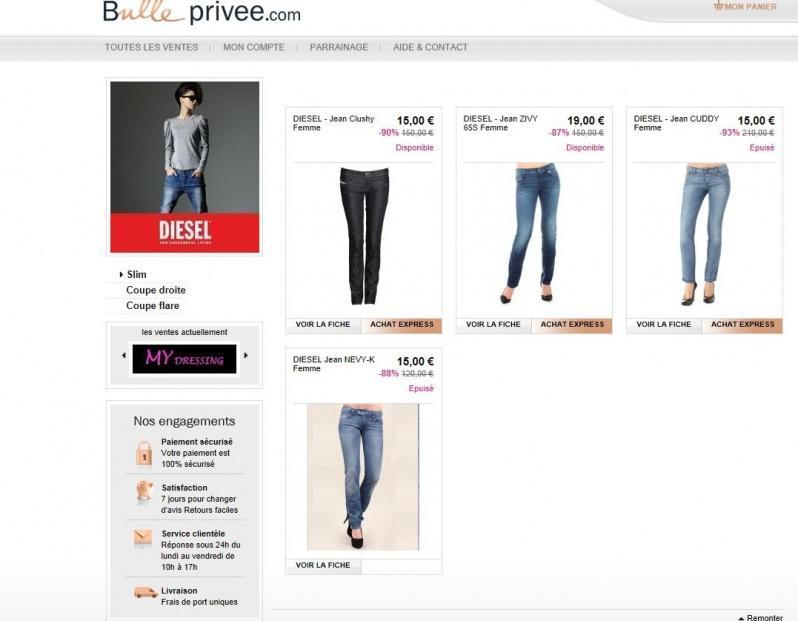Click Achat Express for Jean CUDDY

pos(743,325)
